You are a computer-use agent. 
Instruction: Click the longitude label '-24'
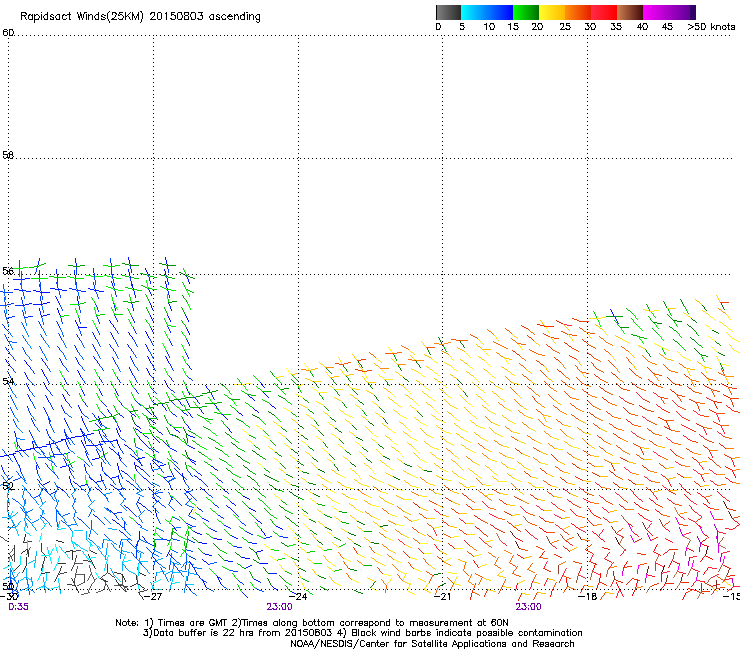(297, 596)
